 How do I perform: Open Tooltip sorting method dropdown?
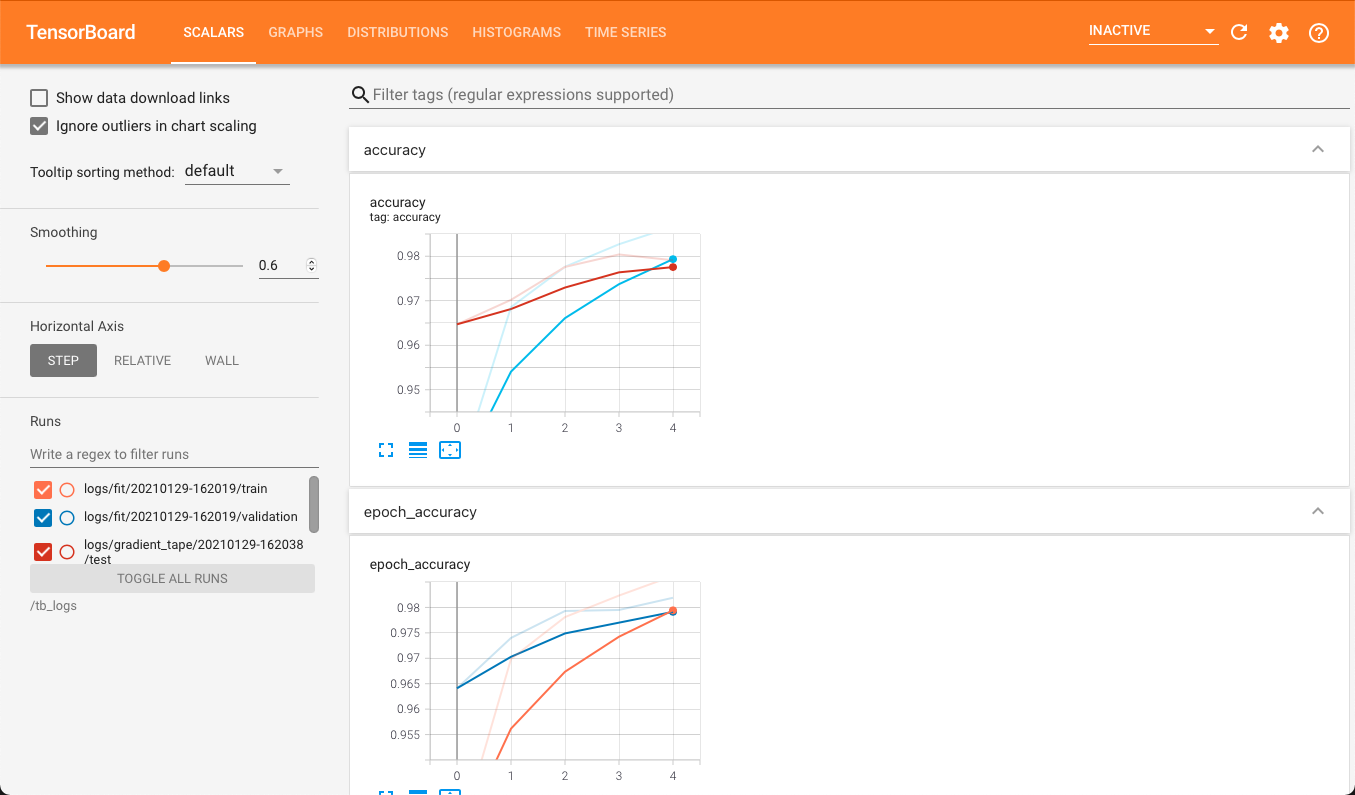point(237,171)
